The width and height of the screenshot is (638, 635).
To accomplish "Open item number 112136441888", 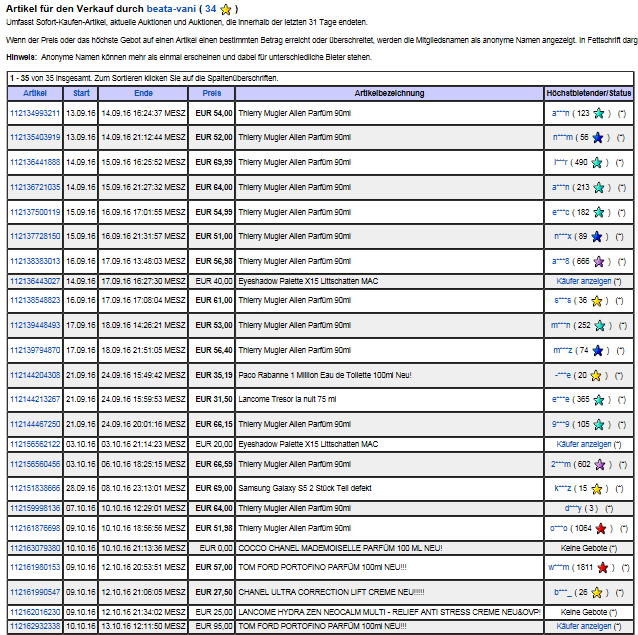I will [35, 162].
